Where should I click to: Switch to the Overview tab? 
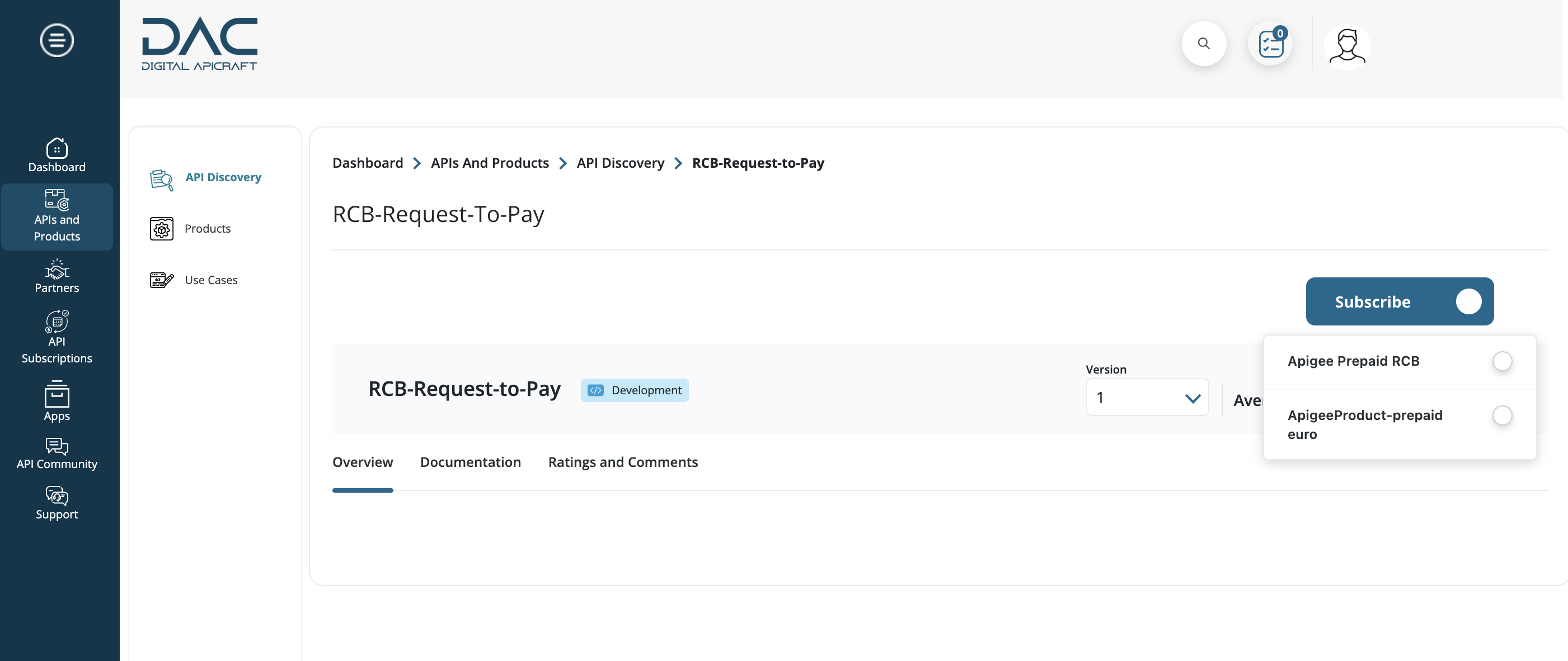point(363,462)
